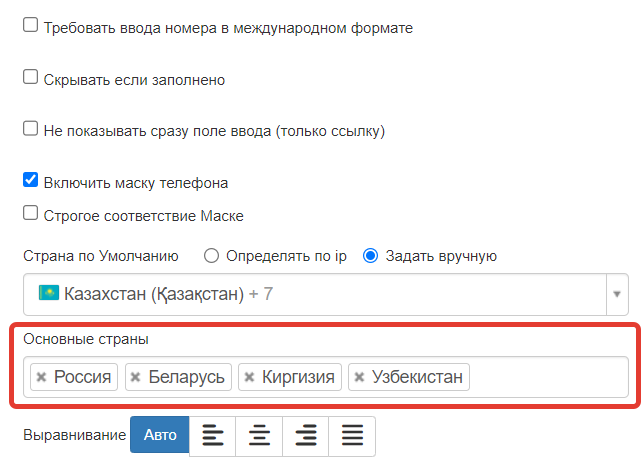
Task: Open the Казахстан default country dropdown
Action: pyautogui.click(x=326, y=294)
